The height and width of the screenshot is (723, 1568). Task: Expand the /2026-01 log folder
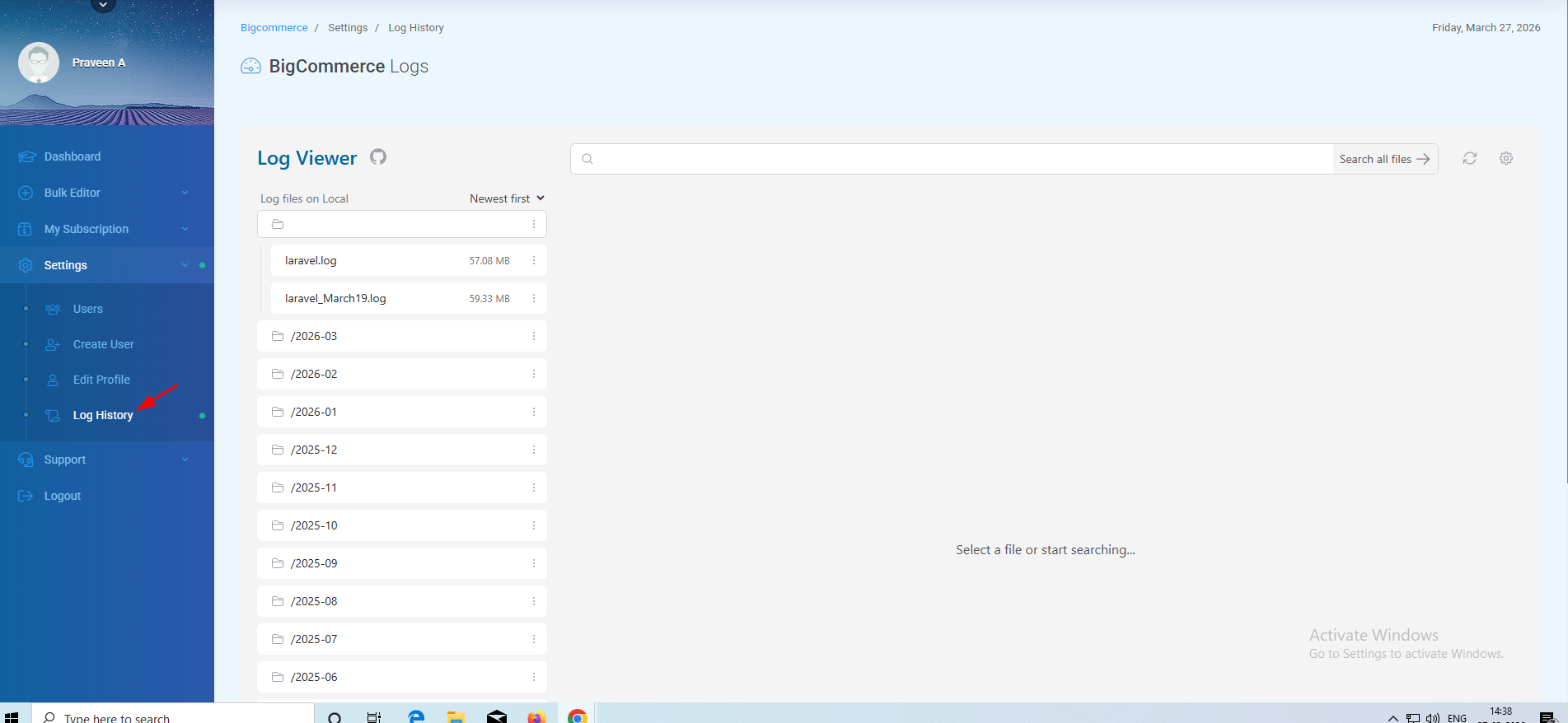point(402,412)
